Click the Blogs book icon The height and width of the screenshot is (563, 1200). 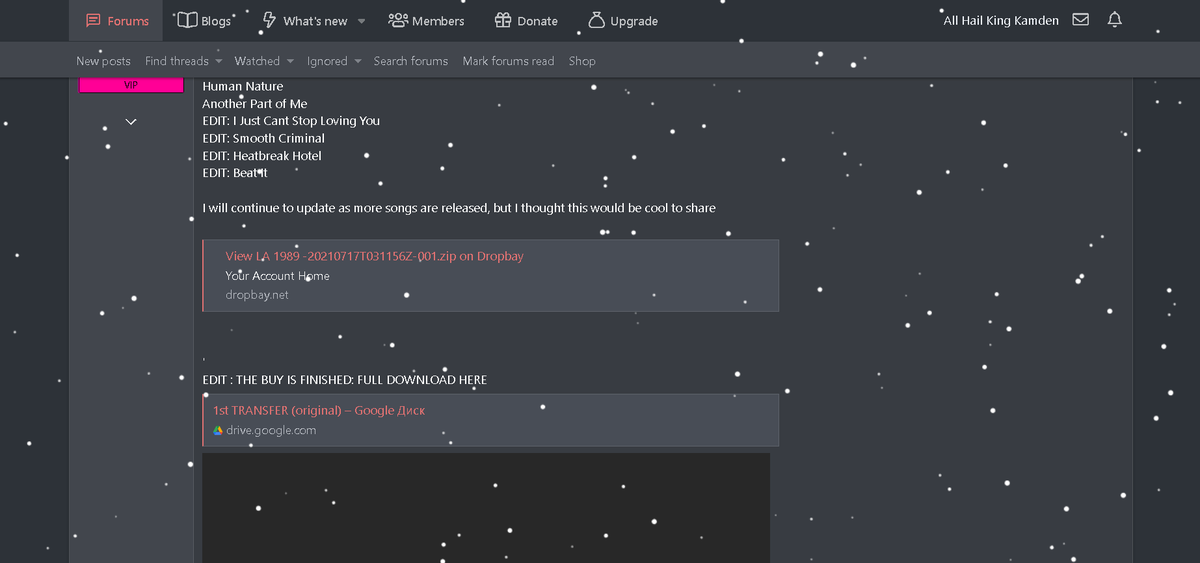(186, 20)
